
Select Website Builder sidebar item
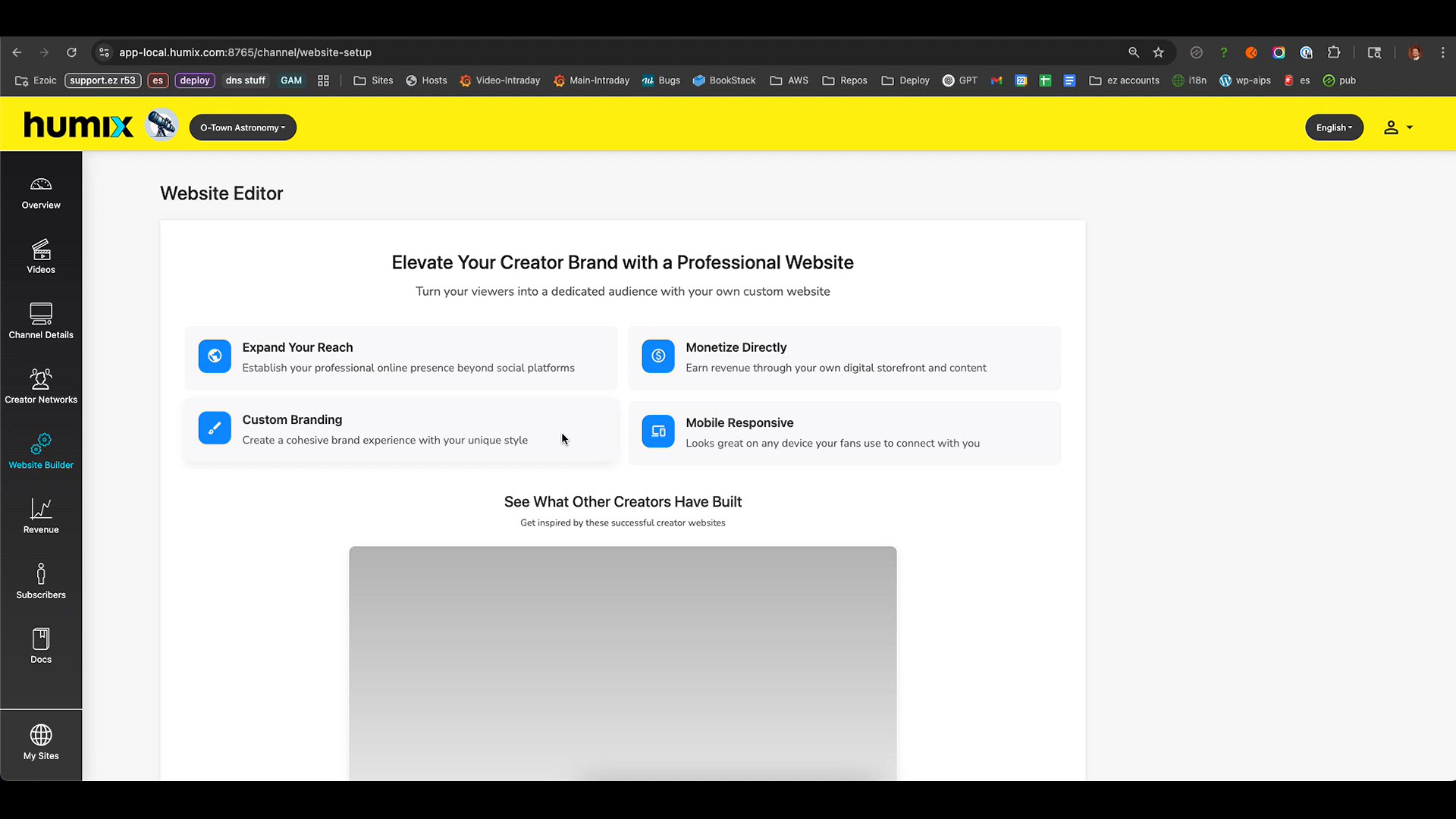41,452
